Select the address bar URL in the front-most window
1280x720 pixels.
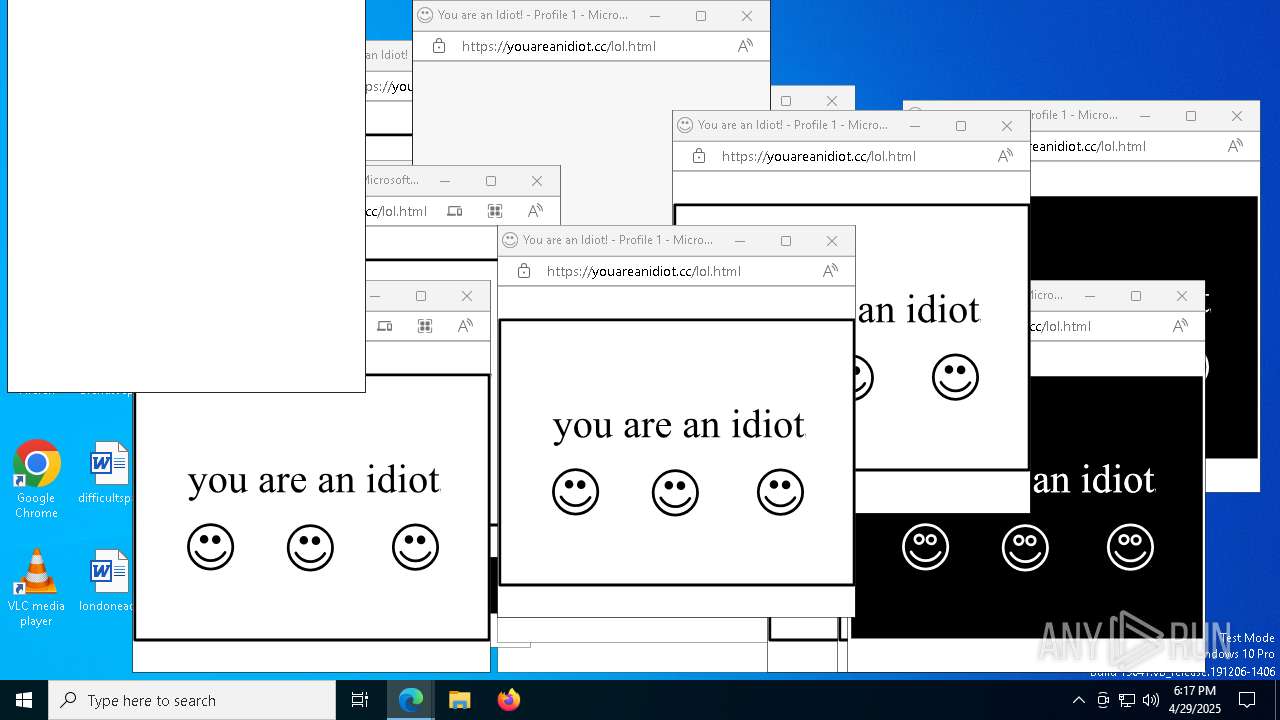click(644, 271)
